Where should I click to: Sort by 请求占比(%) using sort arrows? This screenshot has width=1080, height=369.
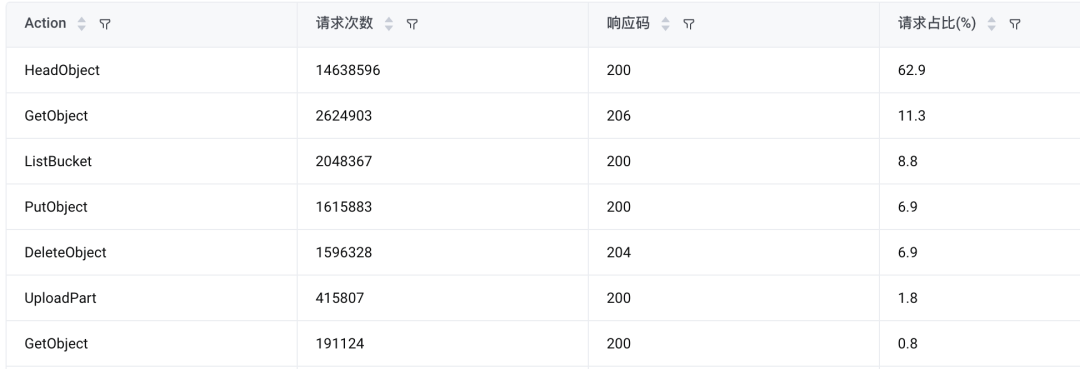pyautogui.click(x=992, y=24)
